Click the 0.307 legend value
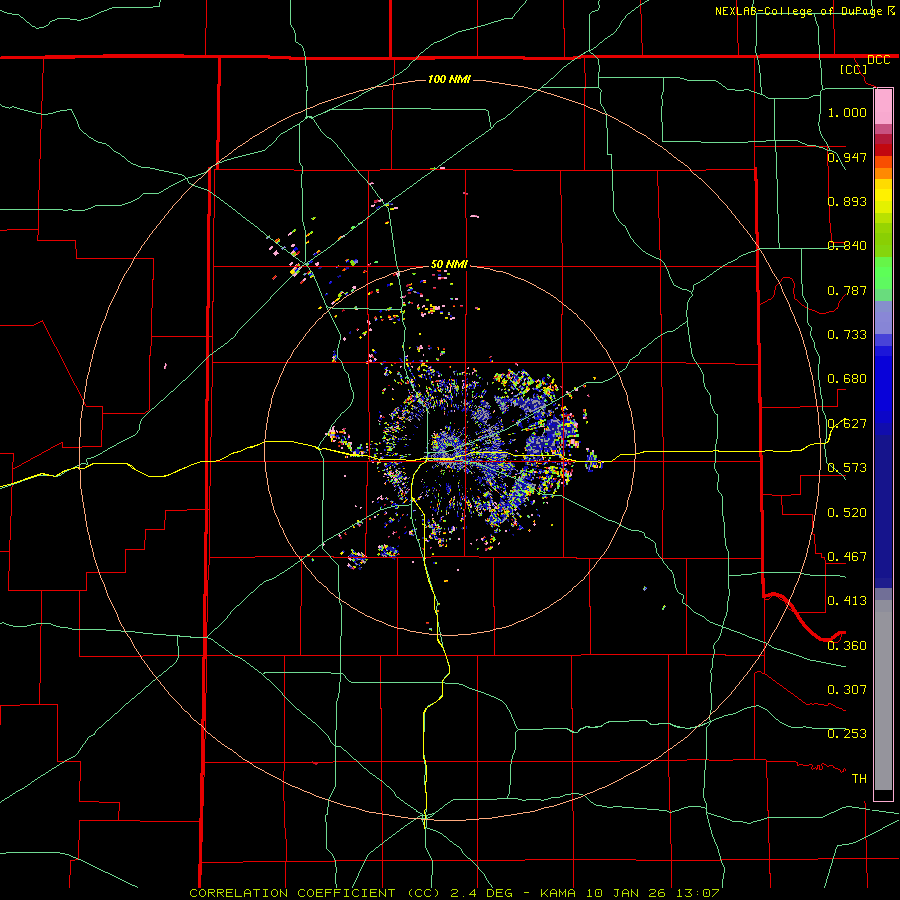Viewport: 900px width, 900px height. click(x=847, y=690)
